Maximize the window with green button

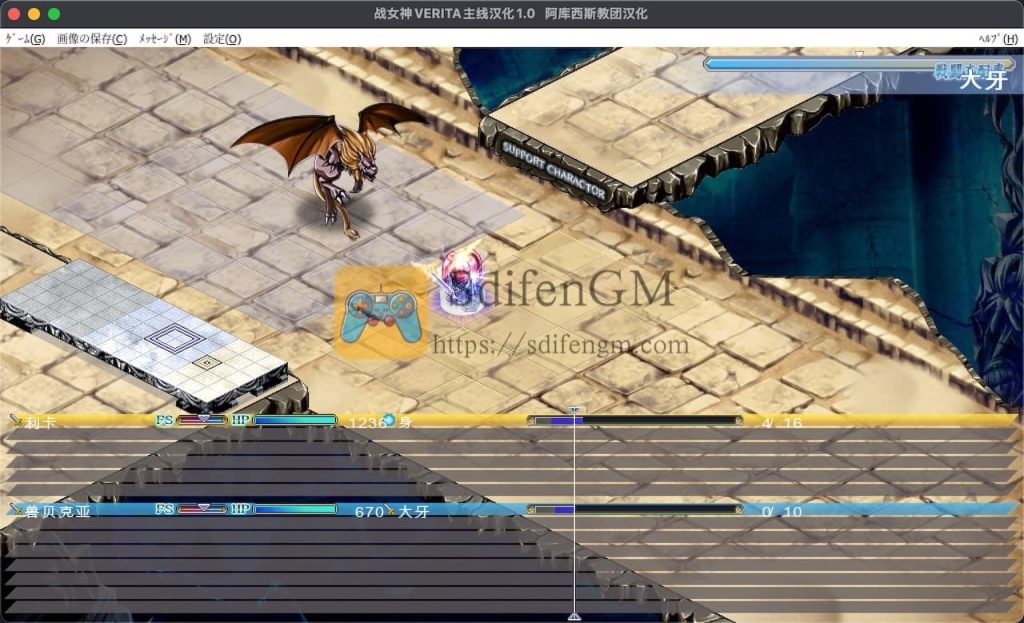pos(54,14)
